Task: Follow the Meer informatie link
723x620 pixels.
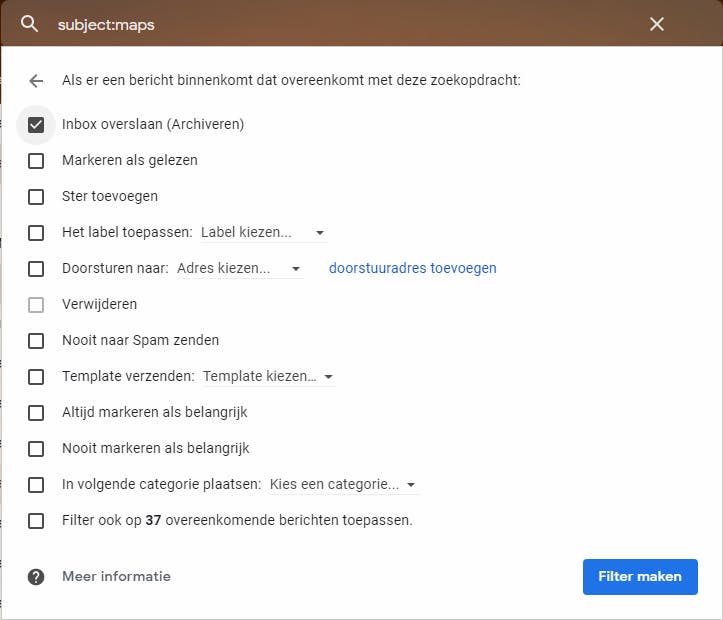Action: point(116,577)
